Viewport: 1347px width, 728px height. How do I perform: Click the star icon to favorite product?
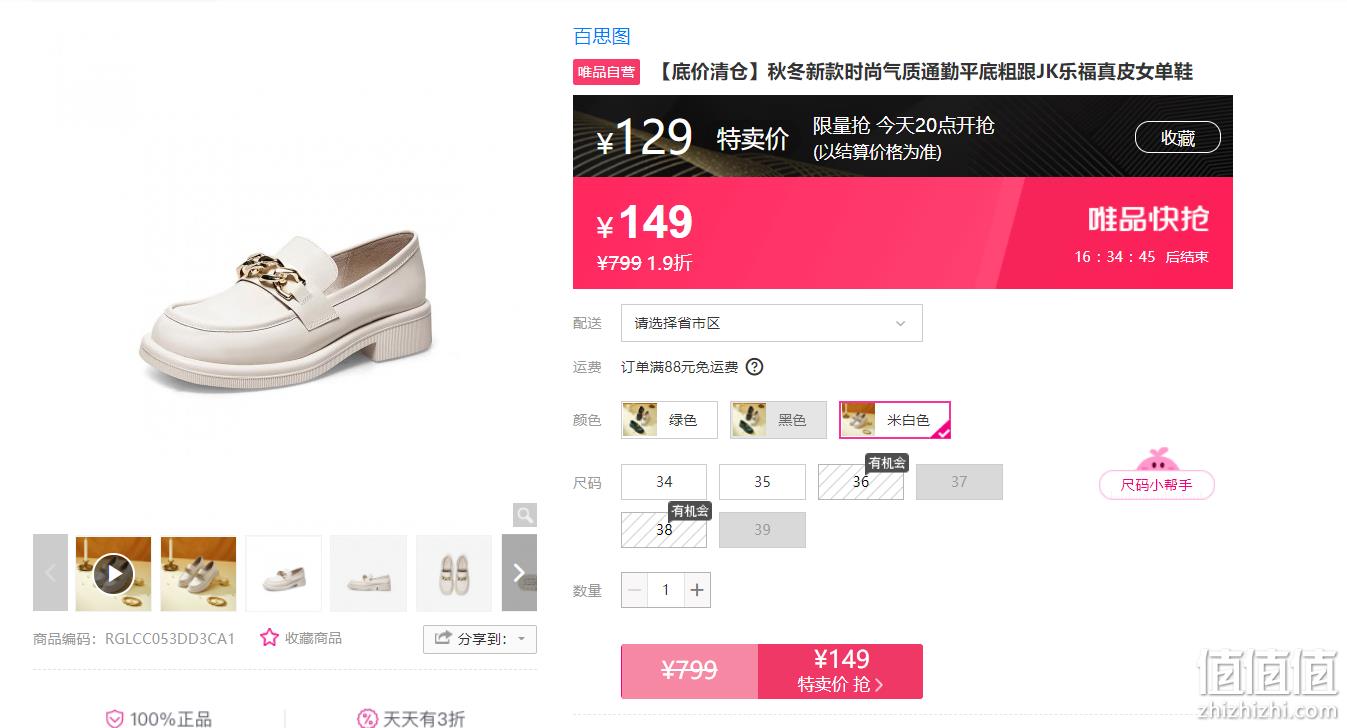(x=269, y=638)
